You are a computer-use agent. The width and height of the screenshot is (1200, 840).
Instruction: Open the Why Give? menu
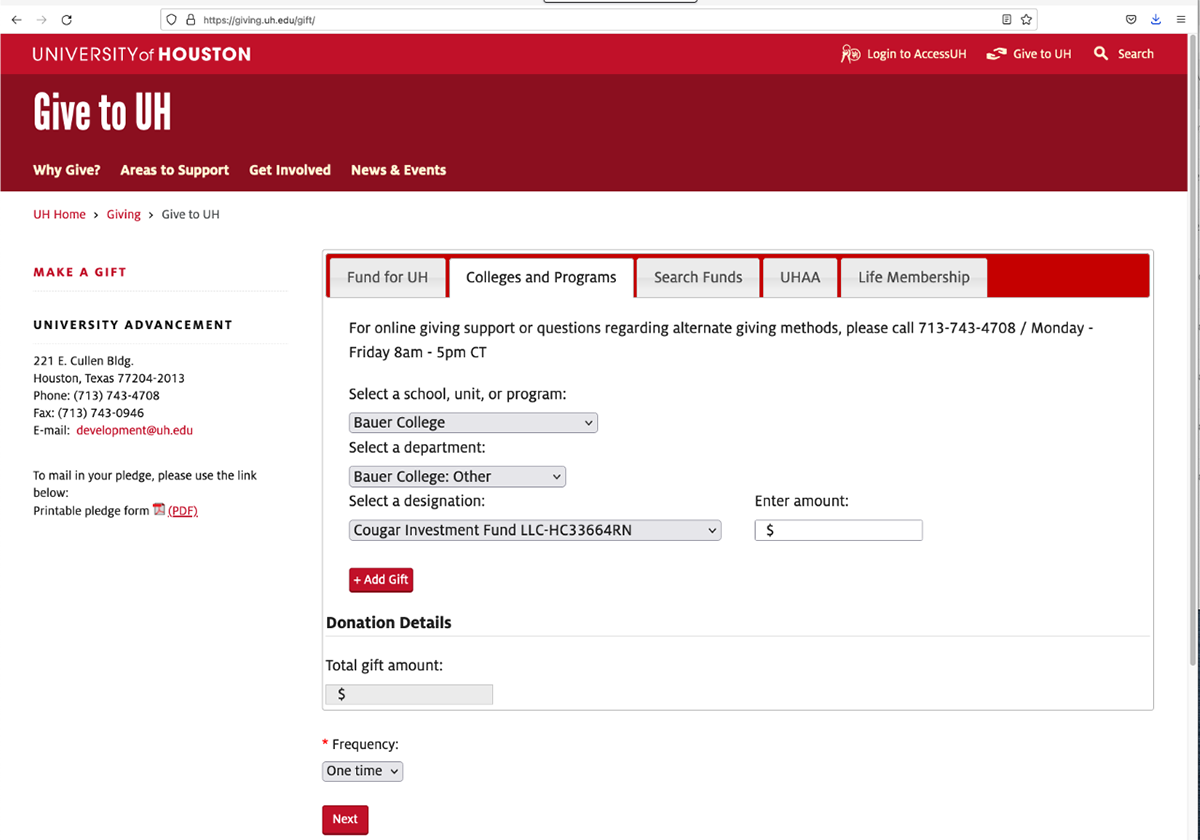67,170
